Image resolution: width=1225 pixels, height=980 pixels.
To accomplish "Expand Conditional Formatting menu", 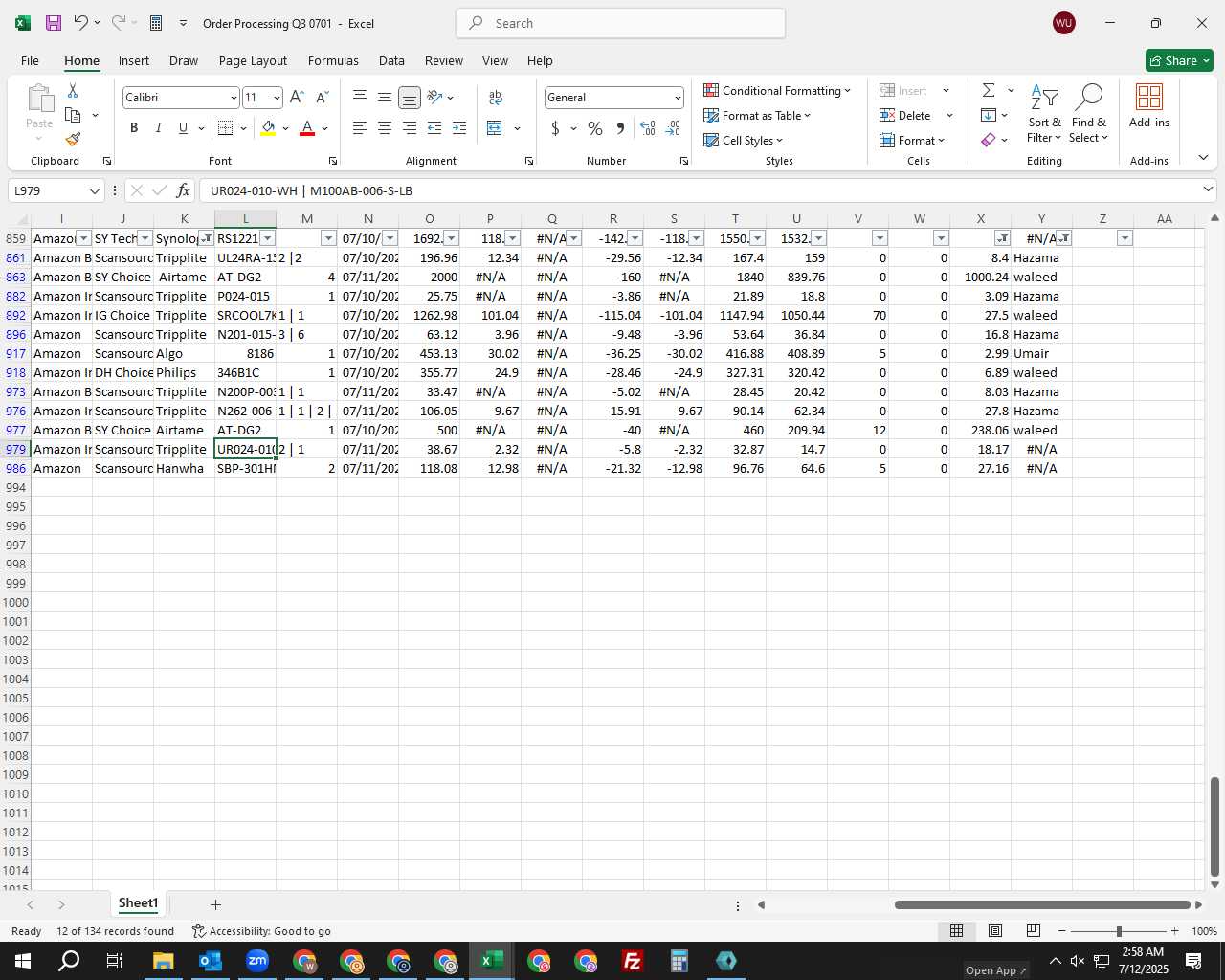I will coord(777,90).
